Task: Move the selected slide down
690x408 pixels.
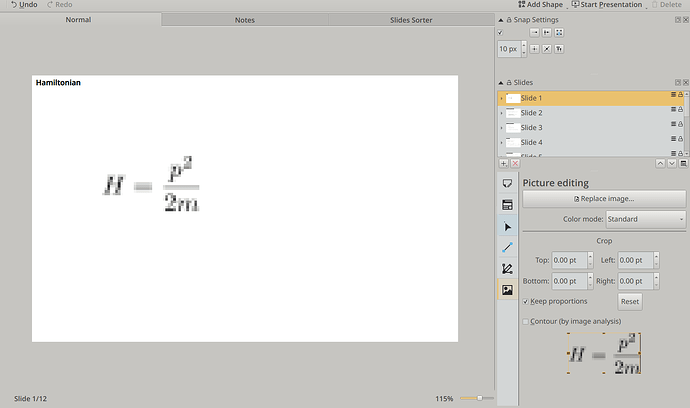Action: coord(672,163)
